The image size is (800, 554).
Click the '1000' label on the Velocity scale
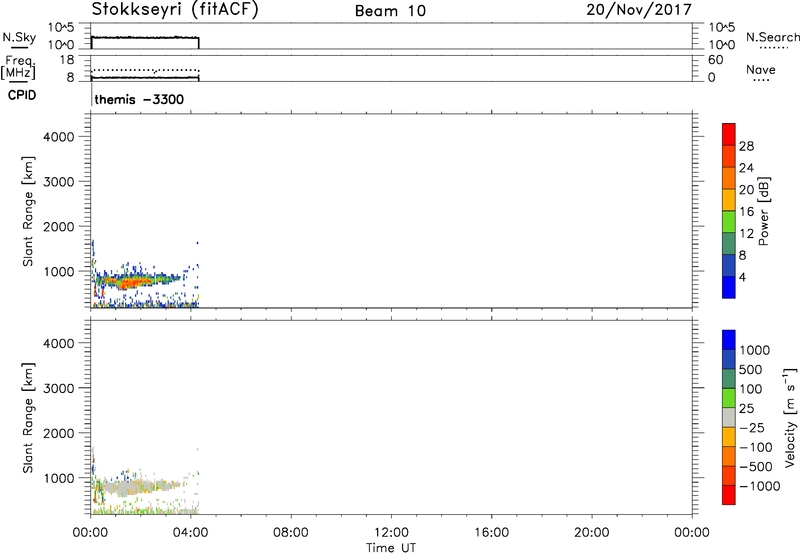pyautogui.click(x=755, y=350)
